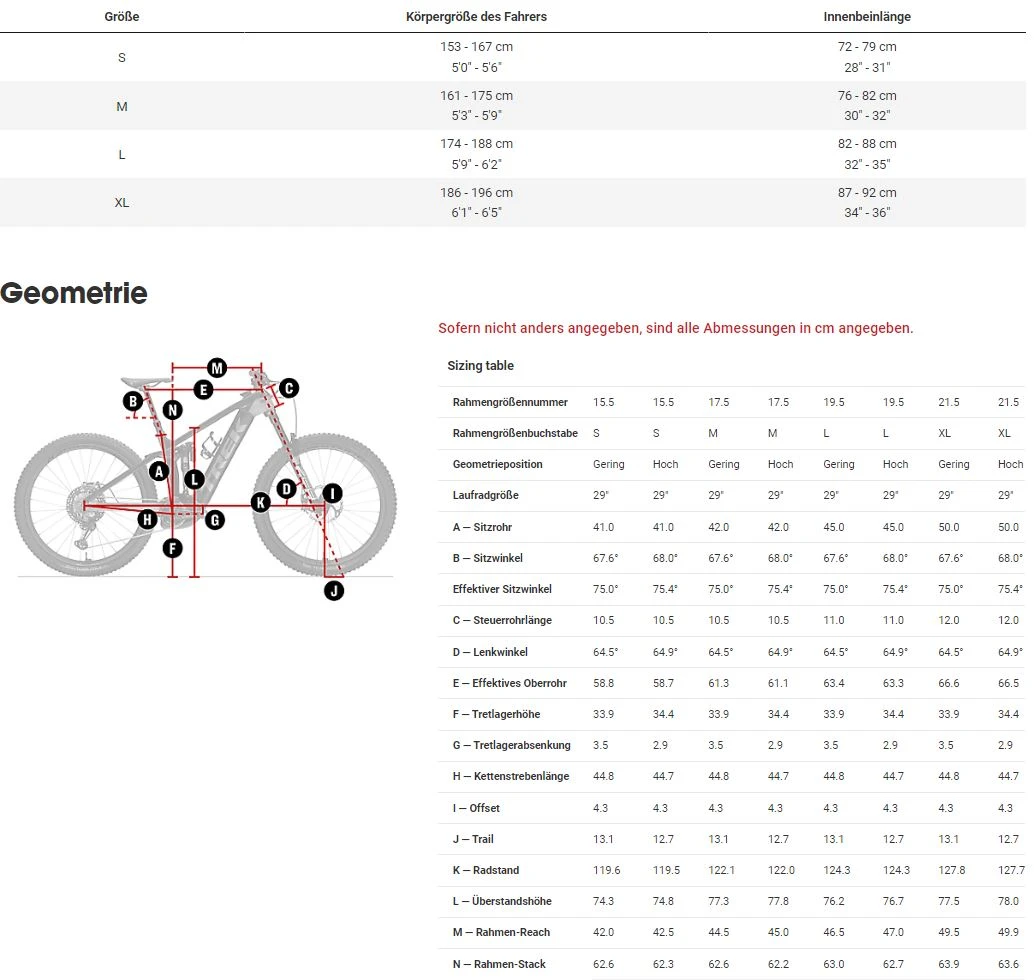
Task: Click the Innenbeinlänge column header
Action: [x=867, y=17]
